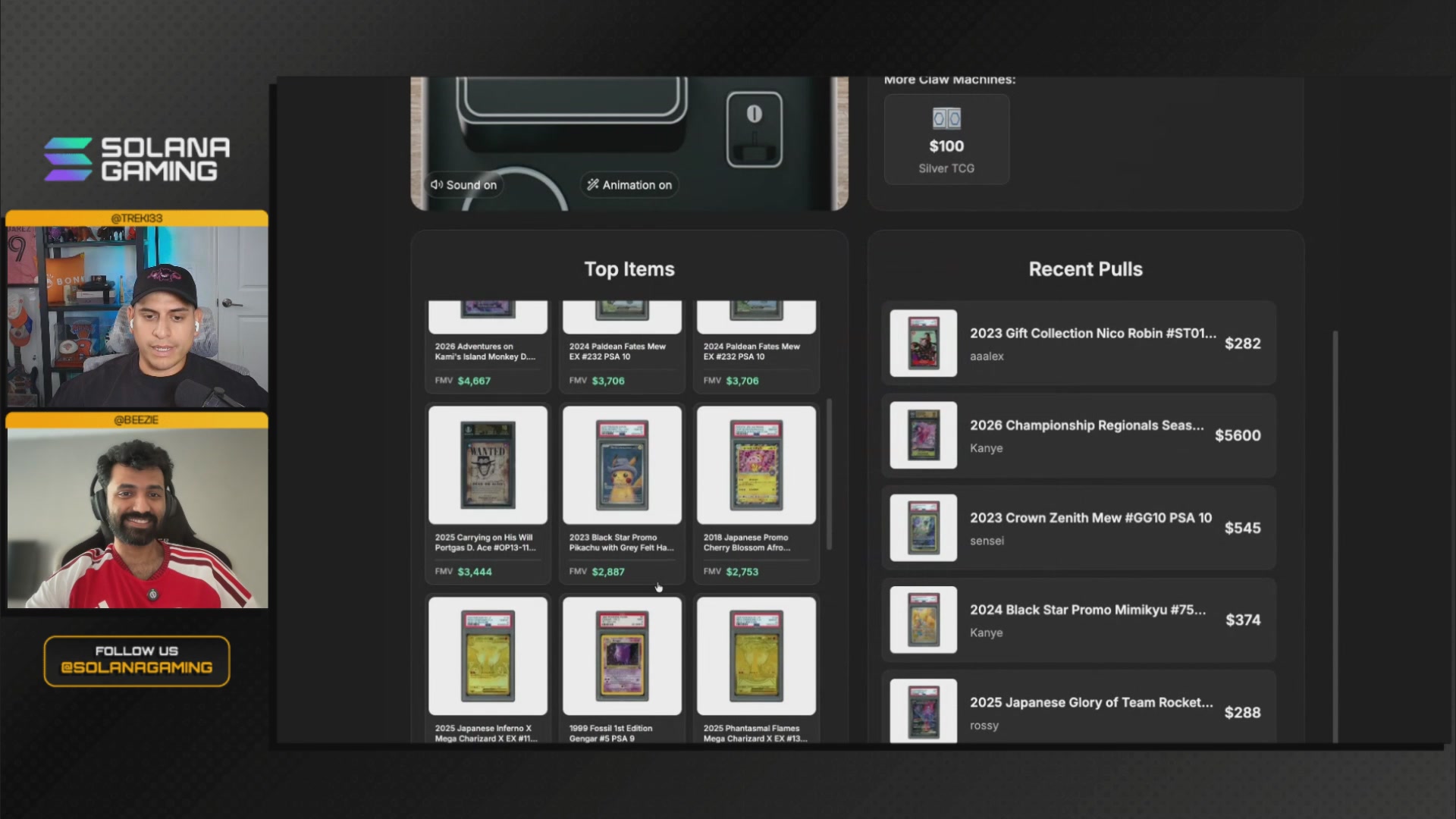The image size is (1456, 819).
Task: Click the Top Items list scrollbar
Action: click(x=829, y=474)
